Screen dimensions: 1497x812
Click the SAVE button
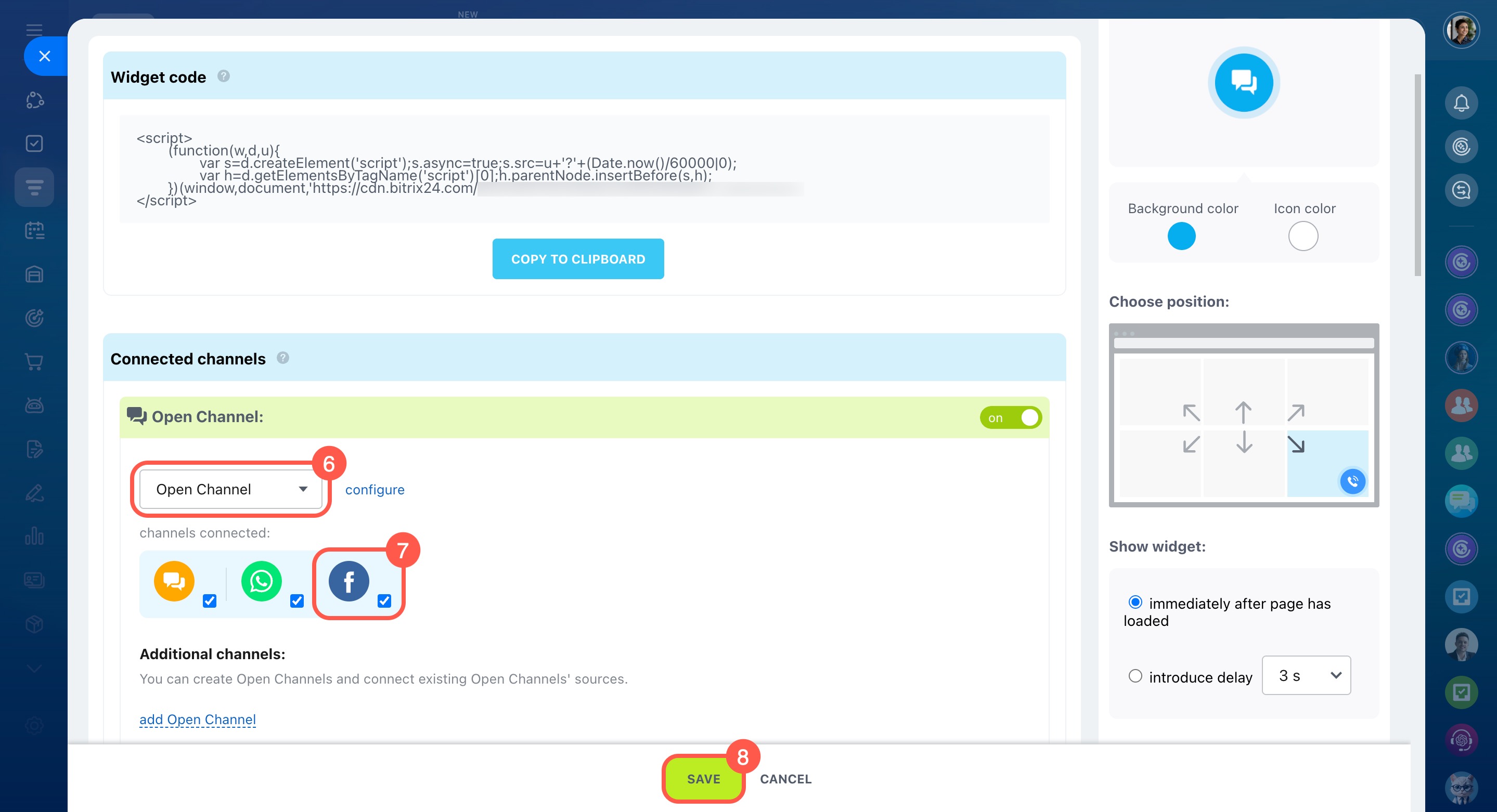[x=703, y=779]
